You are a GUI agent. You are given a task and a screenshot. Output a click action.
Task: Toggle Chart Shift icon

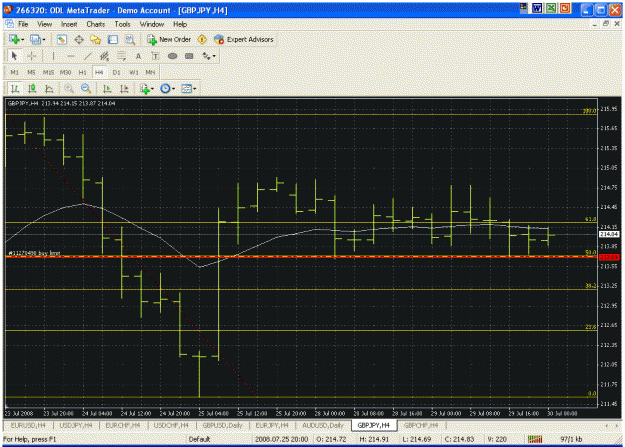(x=124, y=89)
